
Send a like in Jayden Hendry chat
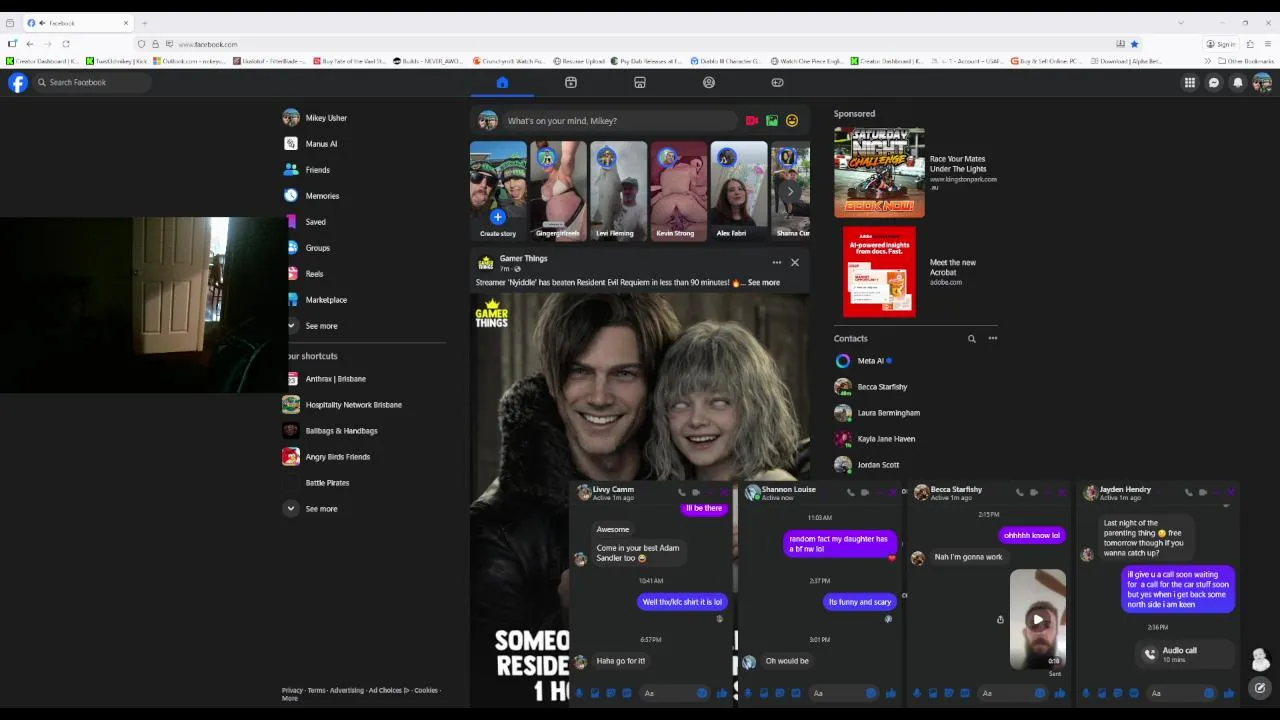pyautogui.click(x=1228, y=693)
